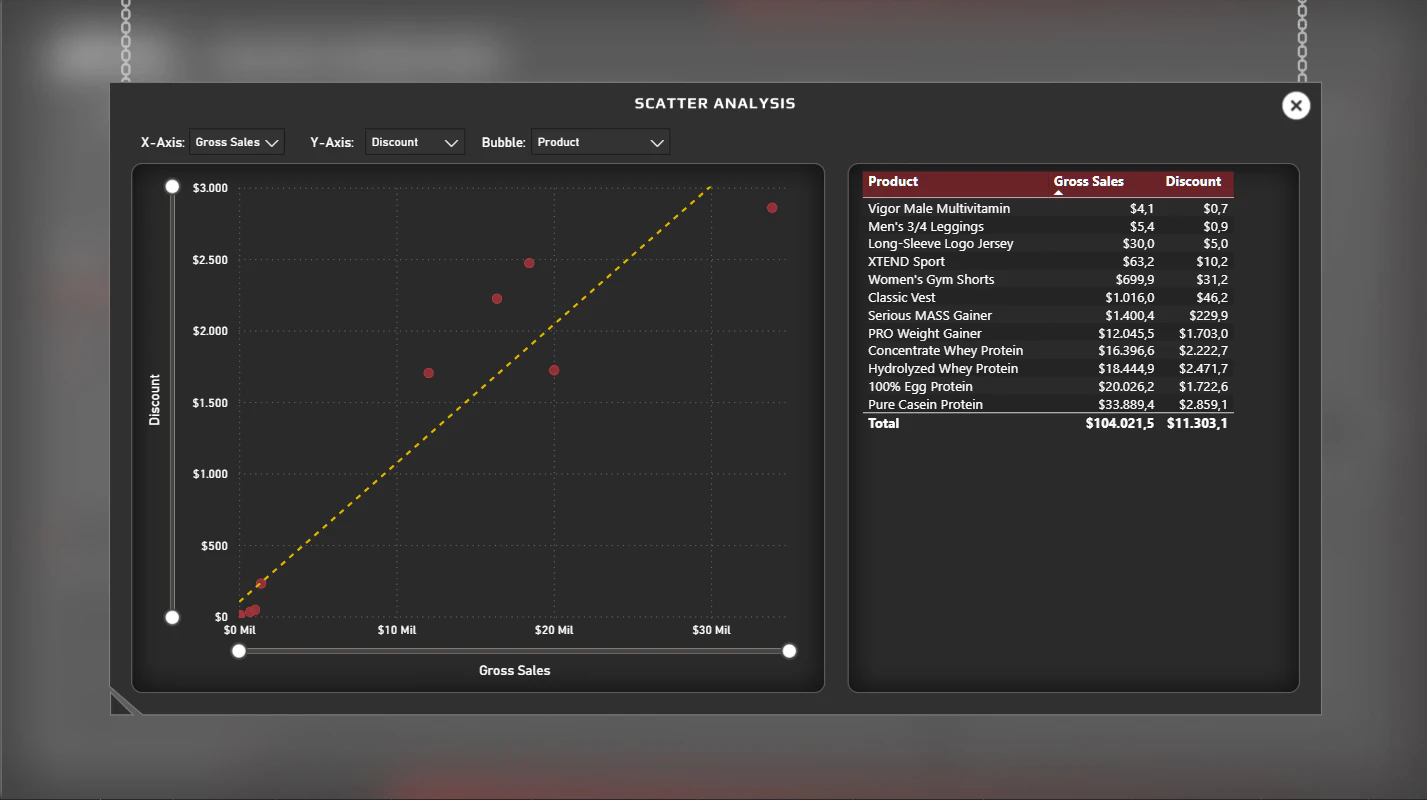Viewport: 1427px width, 800px height.
Task: Click the scatter point nearest $34 Mil Gross Sales
Action: [772, 208]
